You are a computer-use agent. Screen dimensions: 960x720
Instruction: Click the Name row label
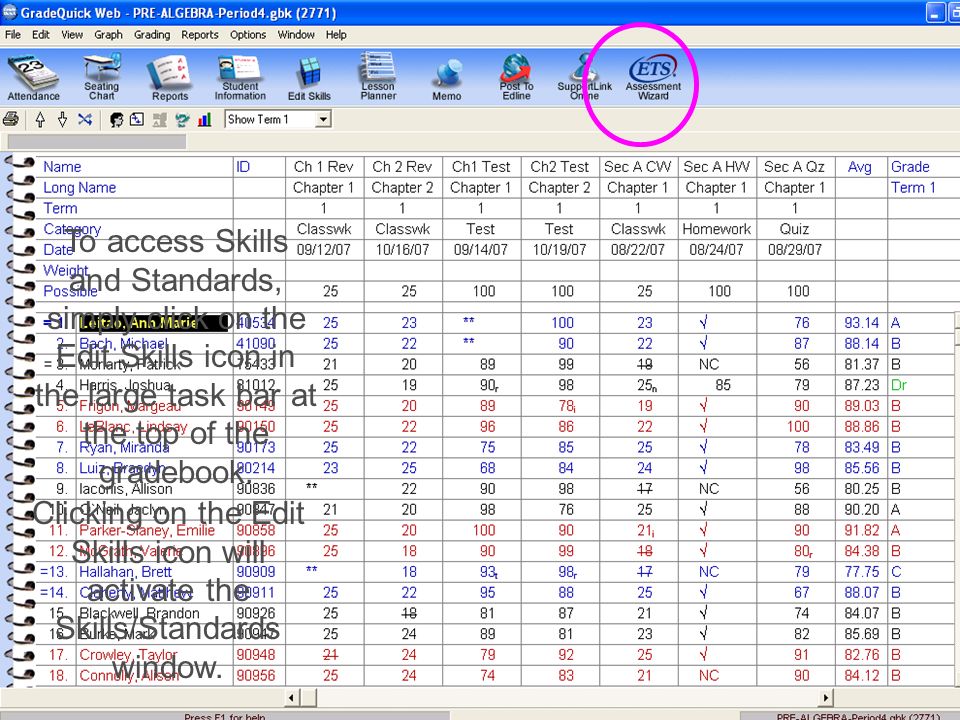tap(62, 167)
